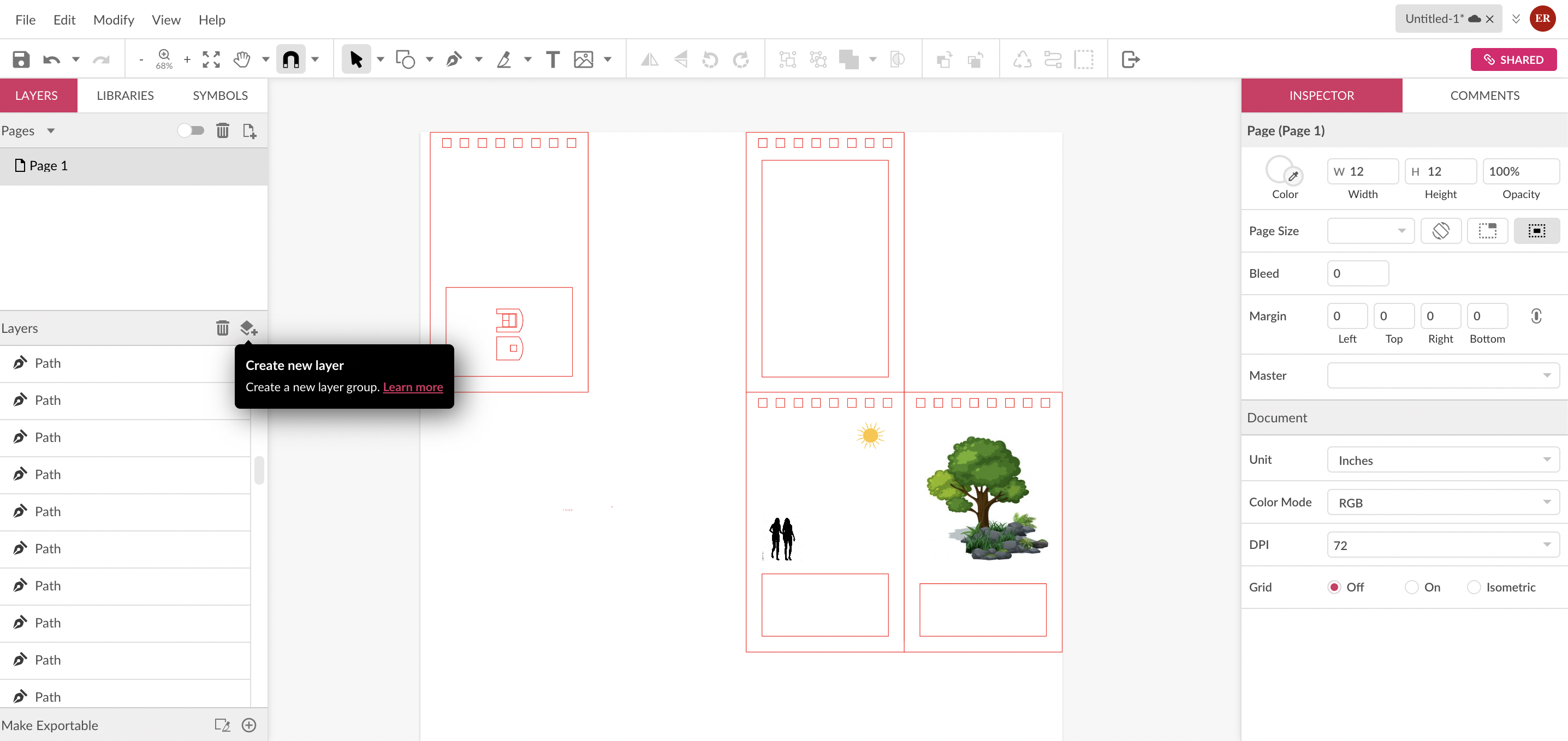Click the Export icon in toolbar

[1130, 59]
